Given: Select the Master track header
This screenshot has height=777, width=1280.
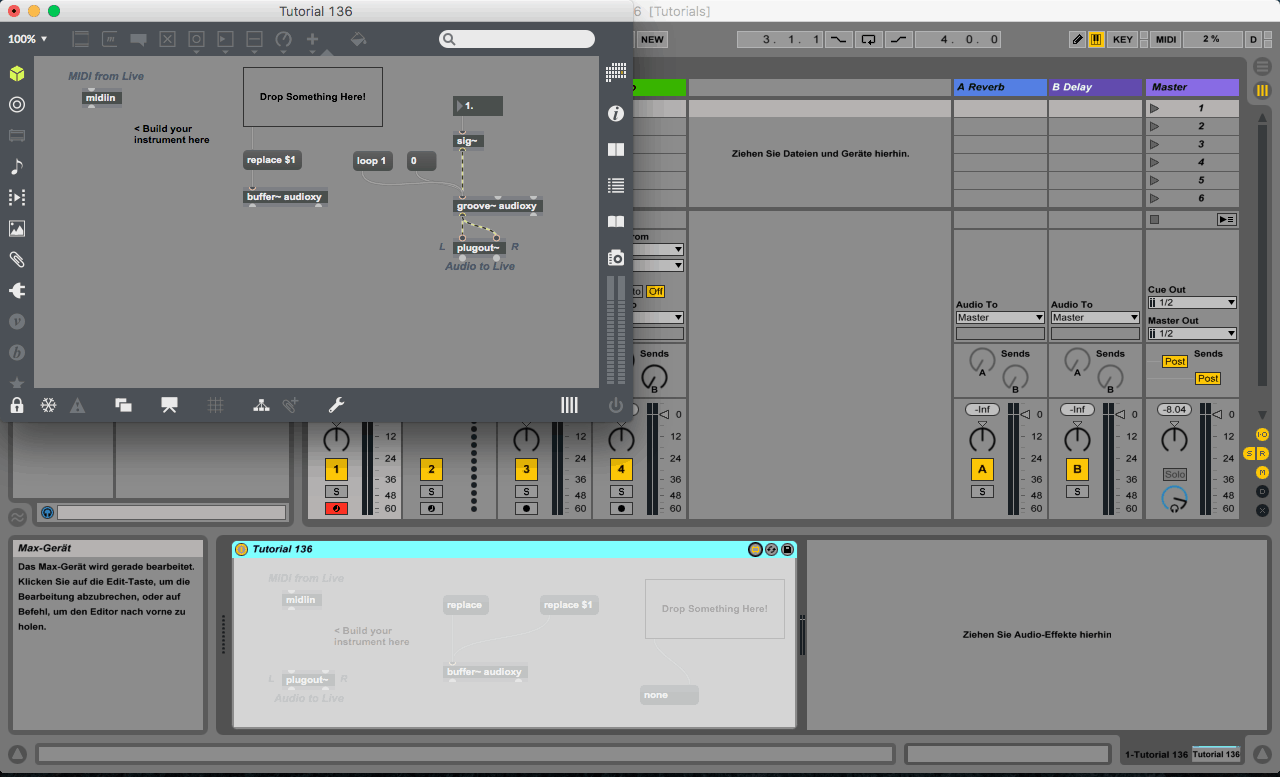Looking at the screenshot, I should coord(1192,87).
